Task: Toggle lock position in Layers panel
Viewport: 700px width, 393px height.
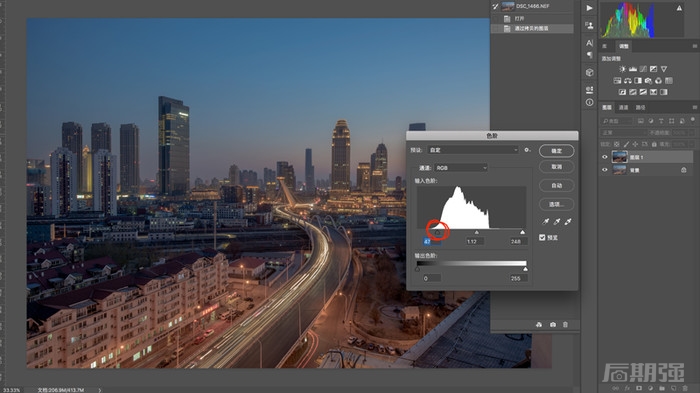Action: click(x=635, y=144)
